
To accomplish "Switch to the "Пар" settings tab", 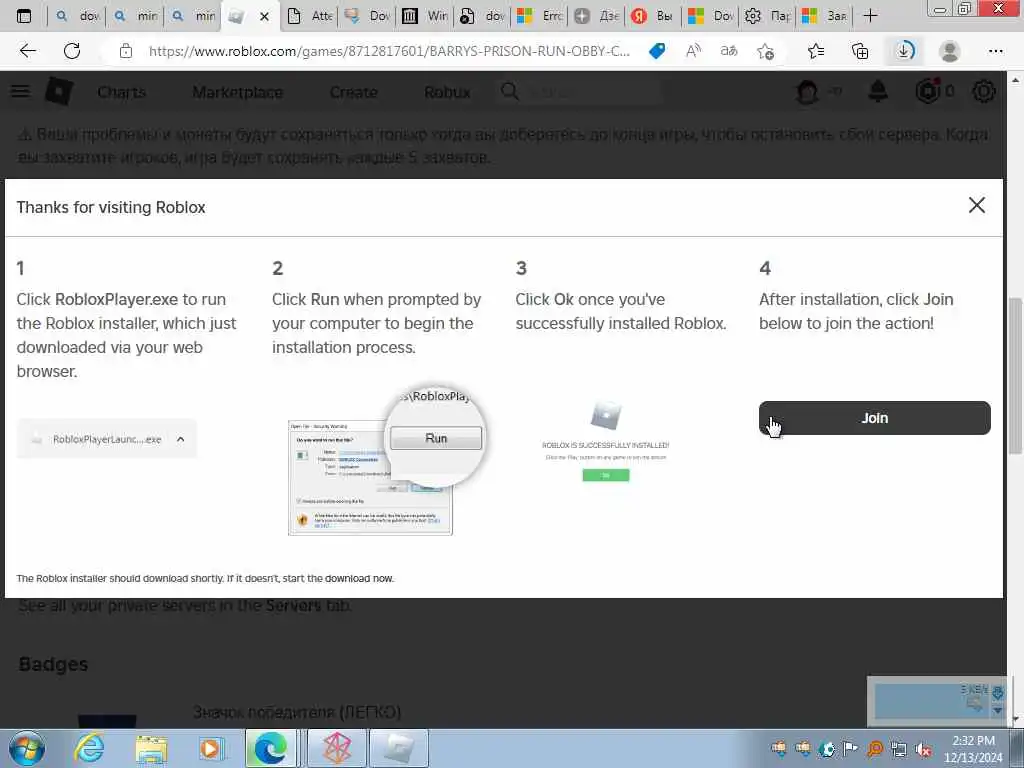I will 769,16.
